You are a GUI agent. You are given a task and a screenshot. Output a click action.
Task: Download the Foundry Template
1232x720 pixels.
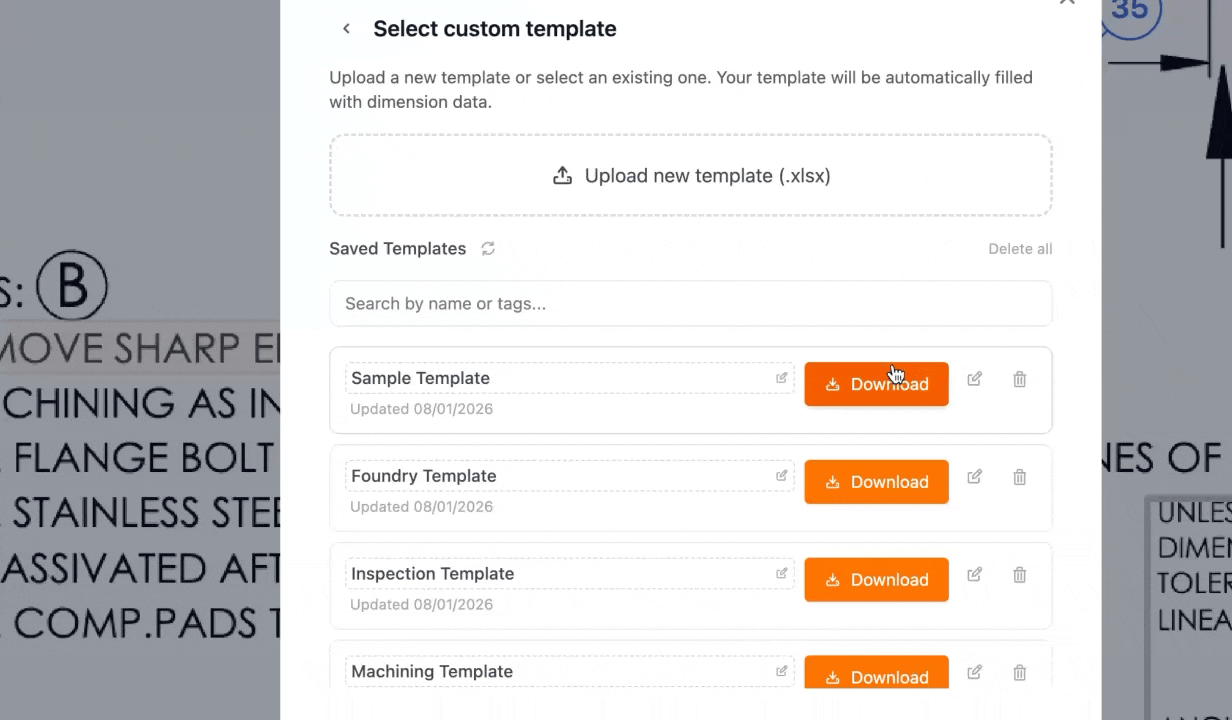tap(876, 482)
